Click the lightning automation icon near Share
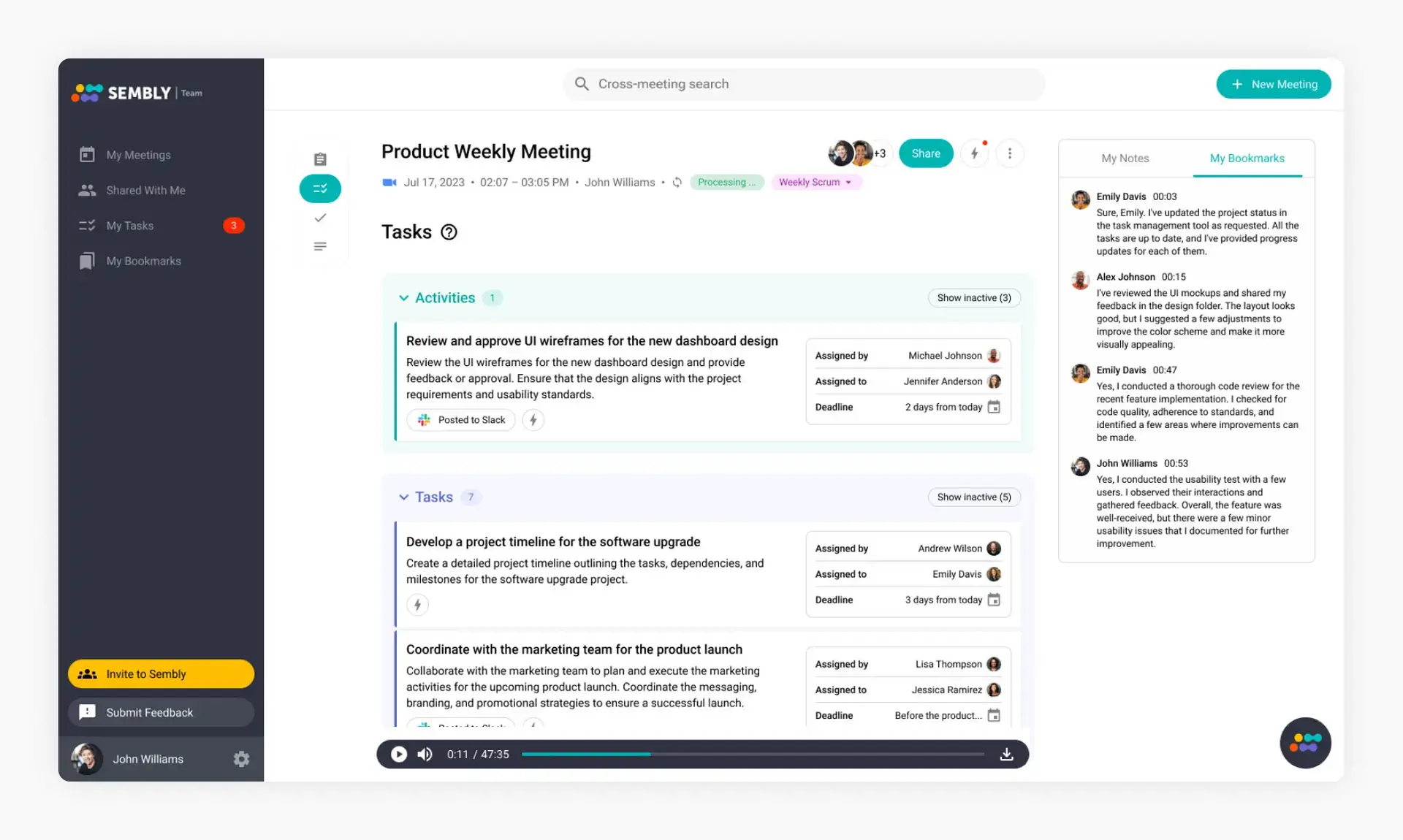This screenshot has width=1403, height=840. [975, 153]
